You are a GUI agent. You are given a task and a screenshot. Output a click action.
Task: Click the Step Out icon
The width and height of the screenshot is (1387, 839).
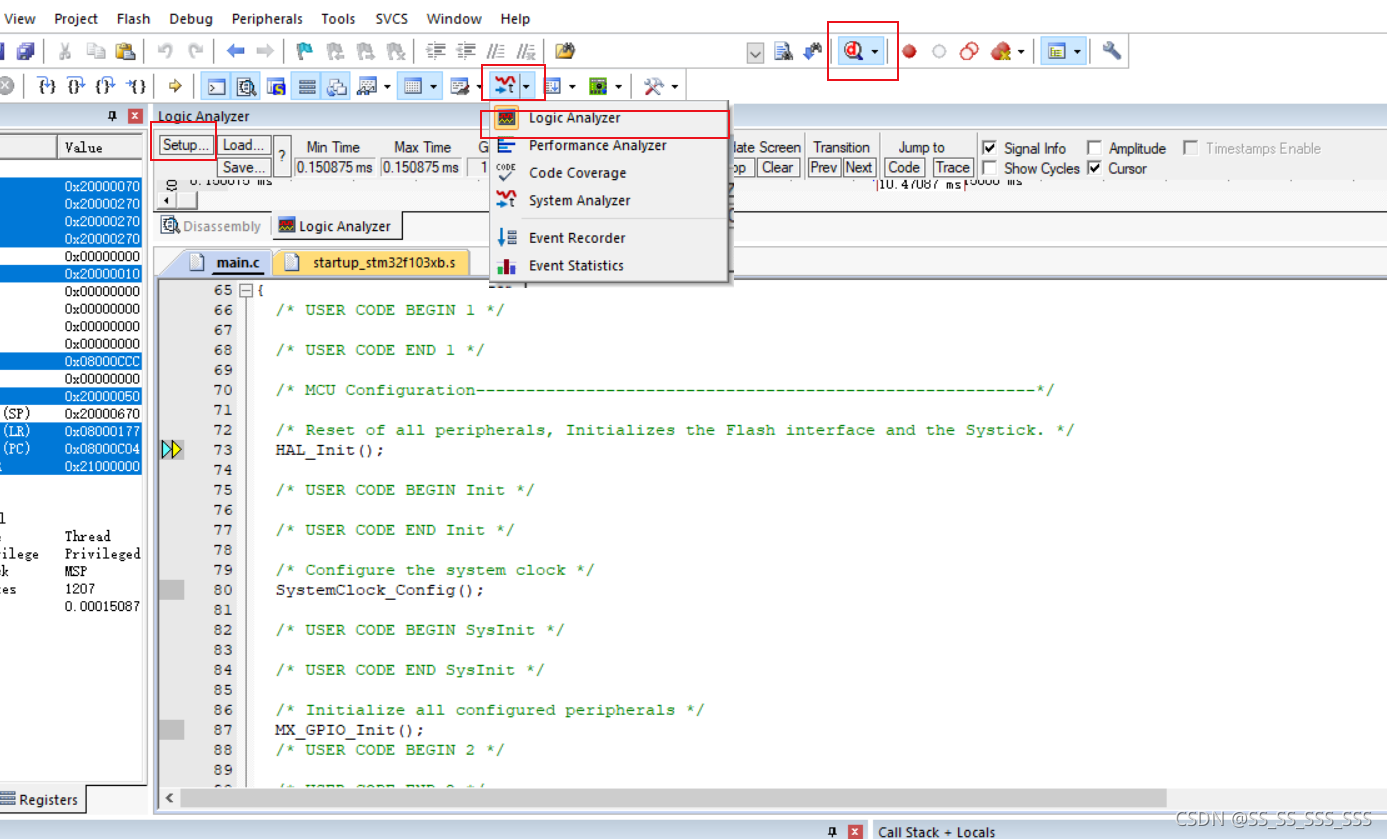[107, 87]
